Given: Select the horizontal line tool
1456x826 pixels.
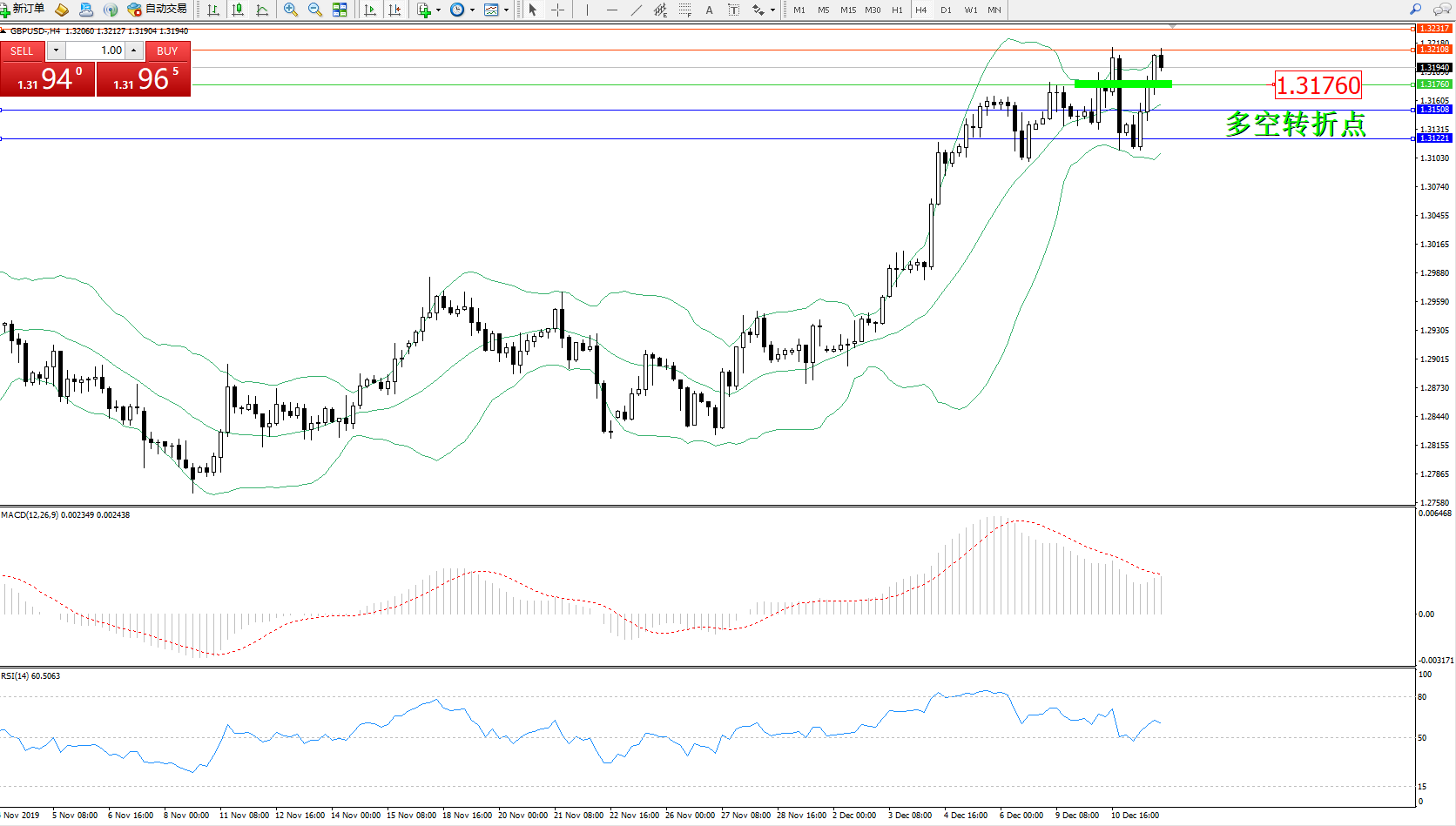Looking at the screenshot, I should (612, 10).
